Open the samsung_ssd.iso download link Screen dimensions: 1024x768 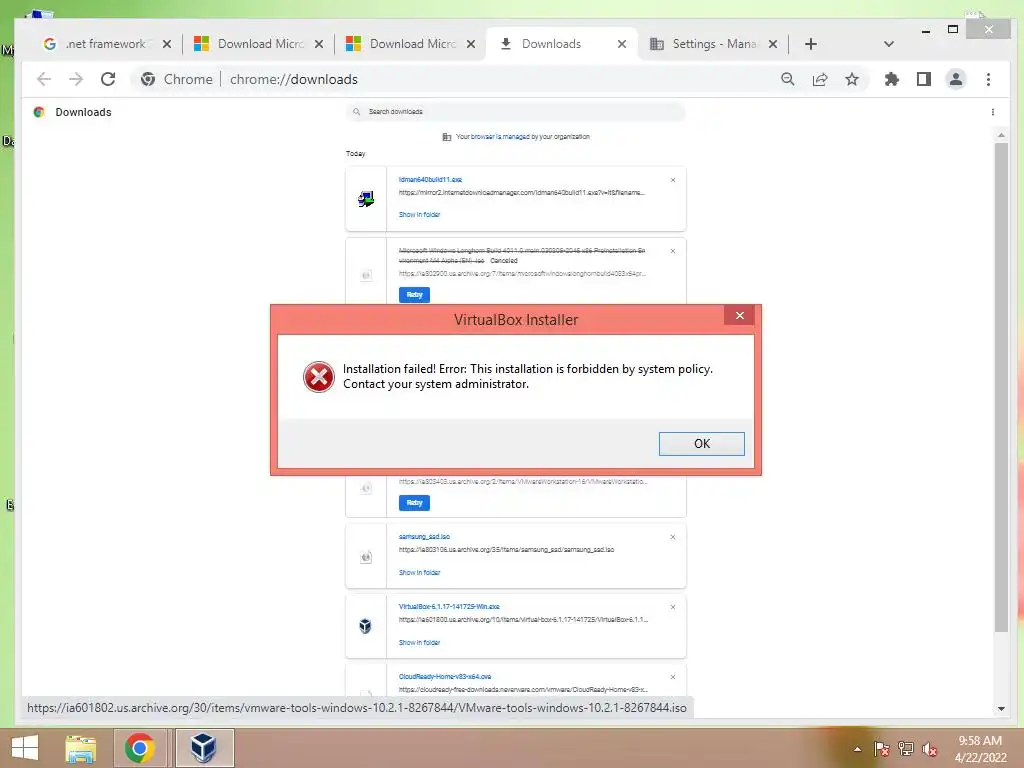pyautogui.click(x=424, y=536)
